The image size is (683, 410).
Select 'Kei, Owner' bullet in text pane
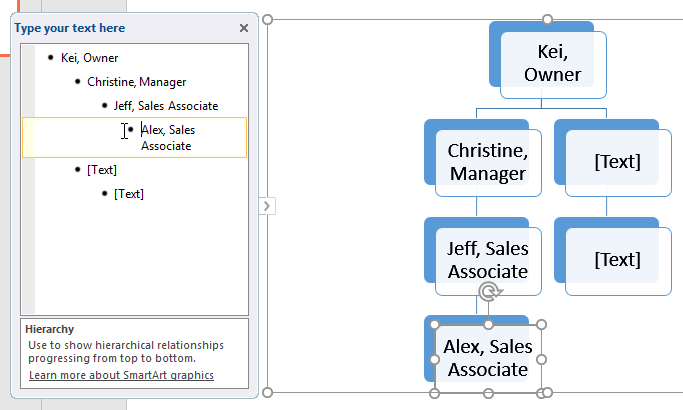click(89, 58)
